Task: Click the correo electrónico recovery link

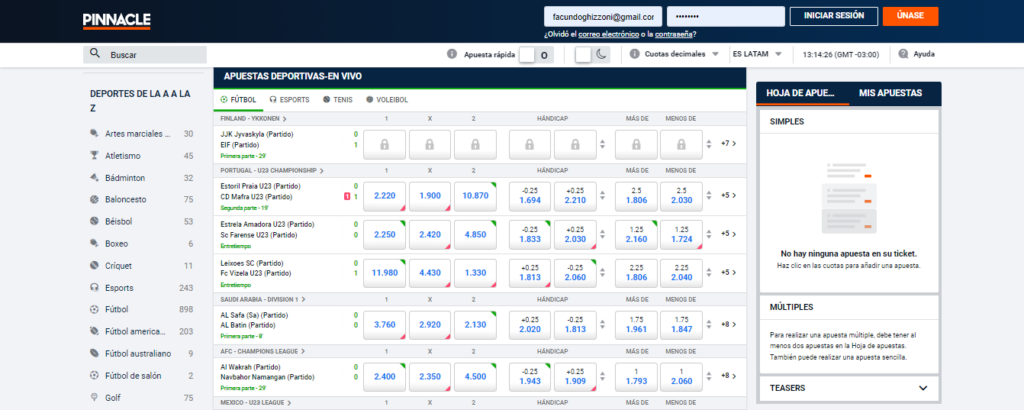Action: [608, 35]
